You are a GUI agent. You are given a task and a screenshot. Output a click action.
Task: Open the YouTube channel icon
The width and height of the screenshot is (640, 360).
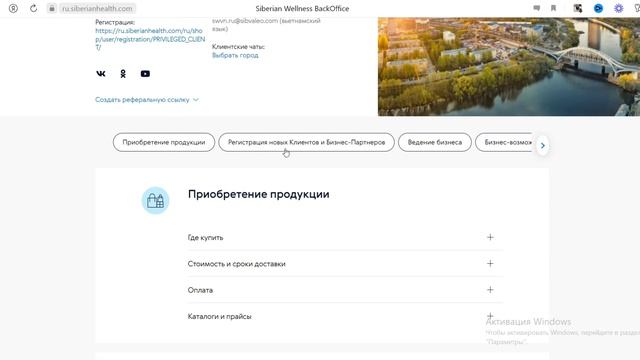[145, 74]
